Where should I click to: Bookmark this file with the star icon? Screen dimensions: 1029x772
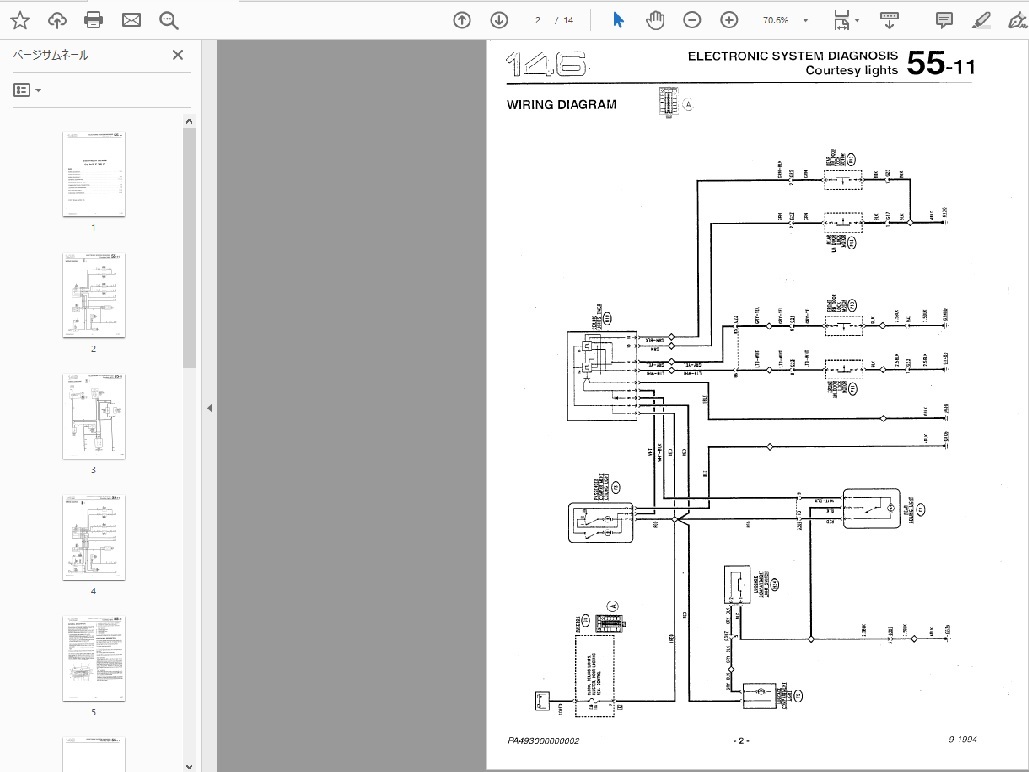(20, 20)
